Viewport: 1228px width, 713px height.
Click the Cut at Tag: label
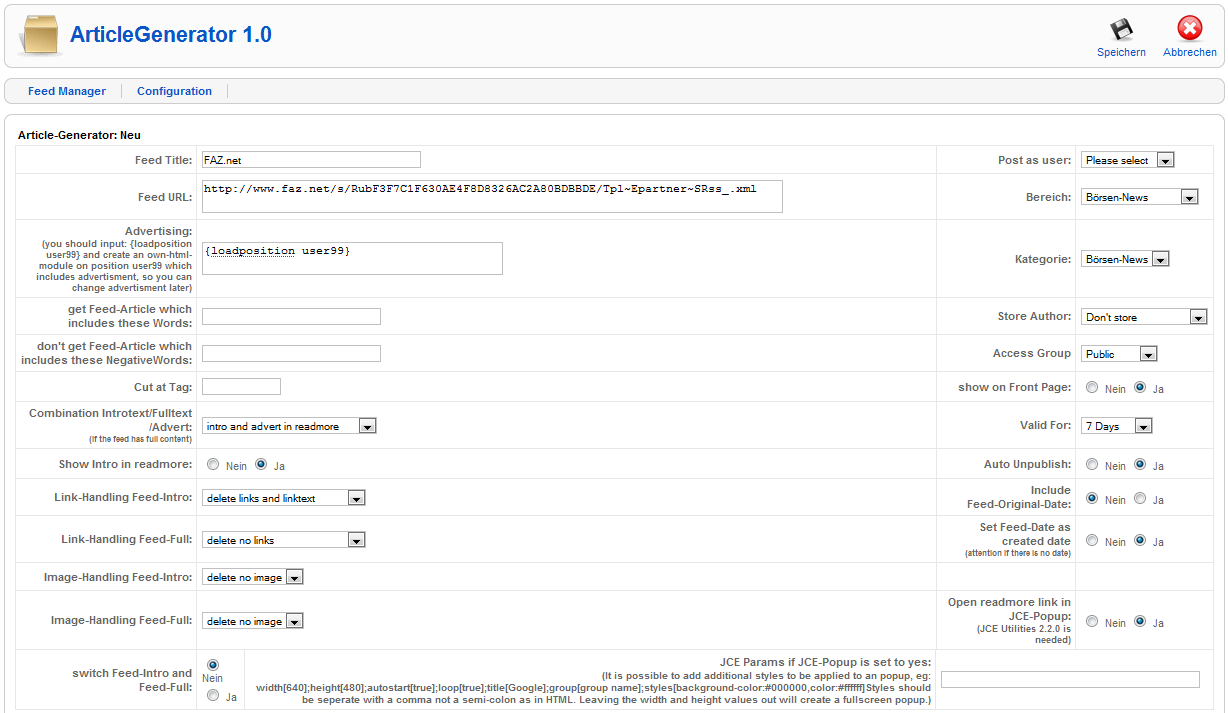pyautogui.click(x=163, y=386)
